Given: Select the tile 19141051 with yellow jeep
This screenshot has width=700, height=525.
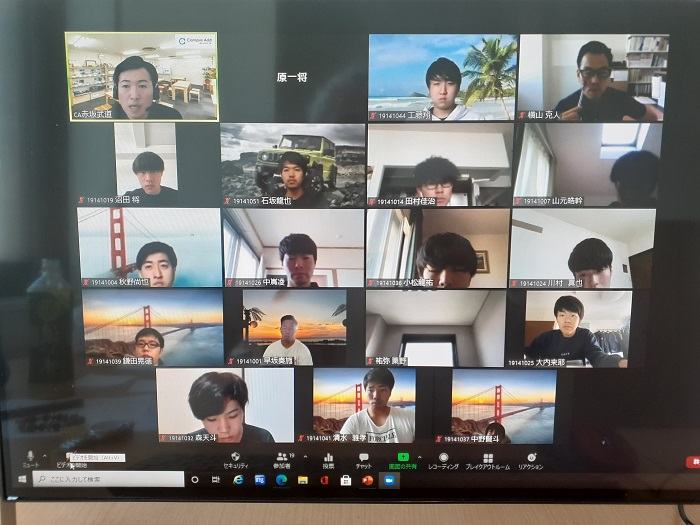Looking at the screenshot, I should point(293,165).
